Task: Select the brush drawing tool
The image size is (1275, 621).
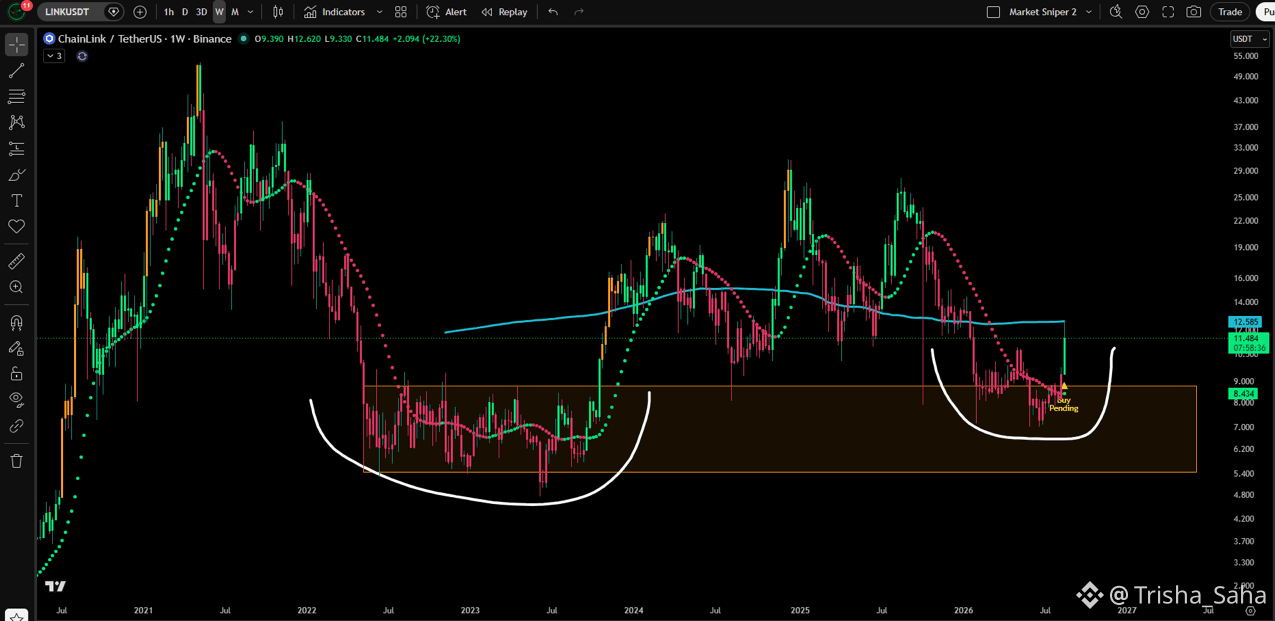Action: coord(17,175)
